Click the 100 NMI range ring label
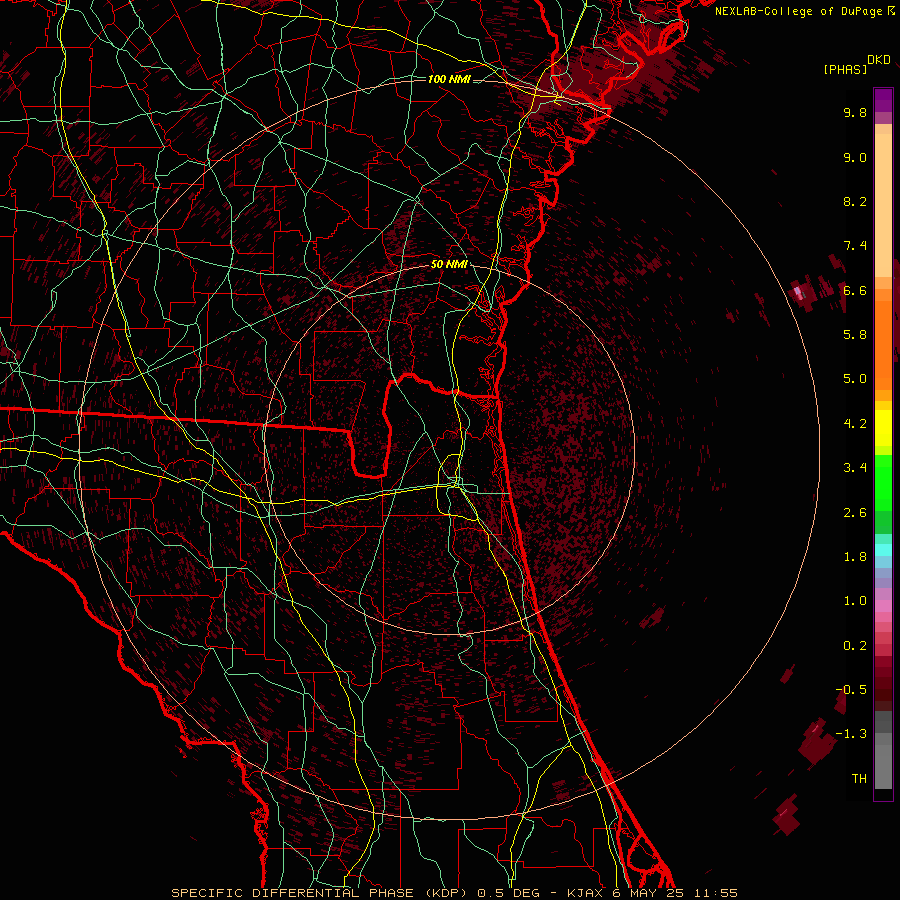The width and height of the screenshot is (900, 900). [x=449, y=79]
